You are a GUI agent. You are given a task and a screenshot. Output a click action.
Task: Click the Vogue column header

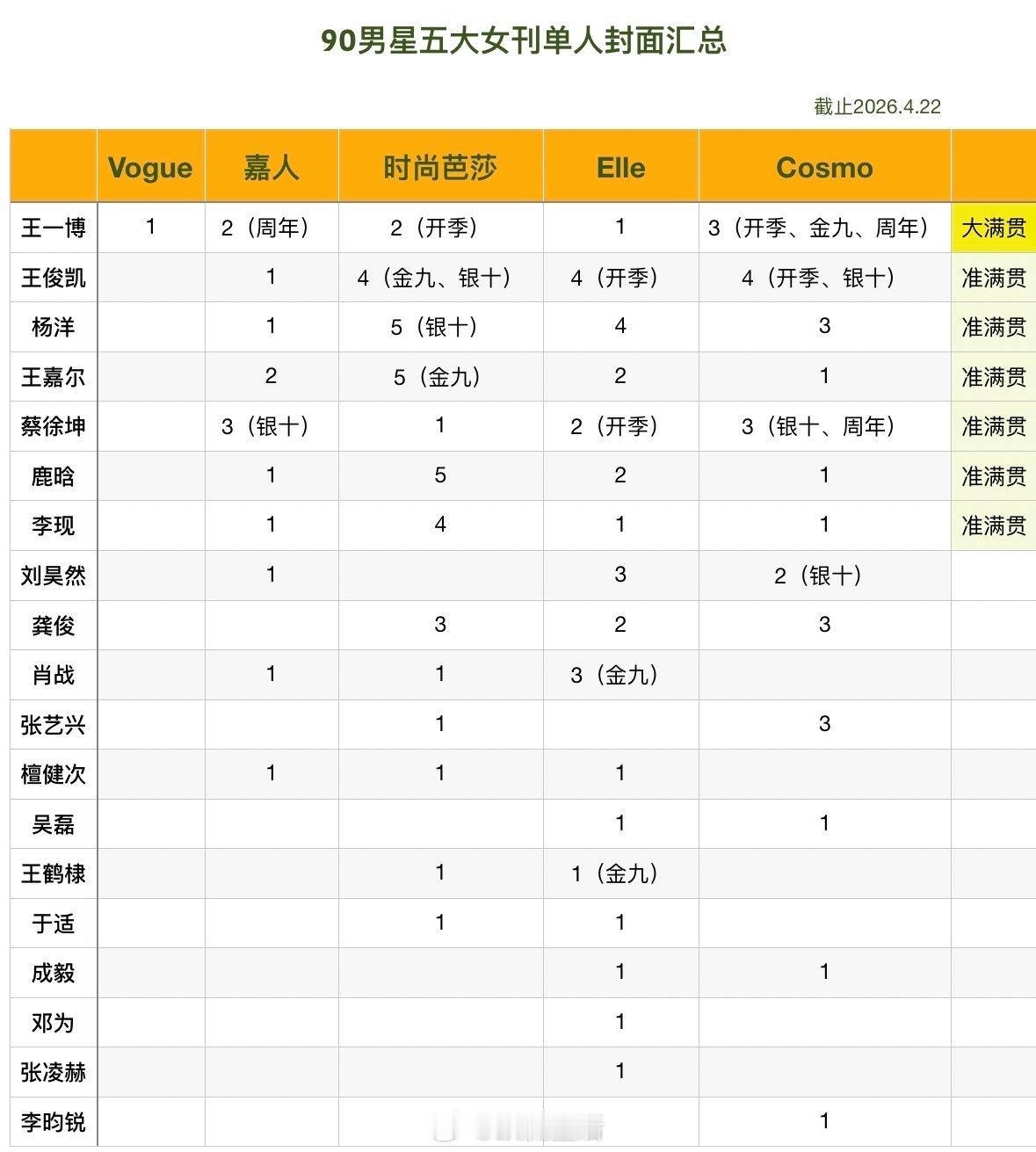click(x=150, y=168)
